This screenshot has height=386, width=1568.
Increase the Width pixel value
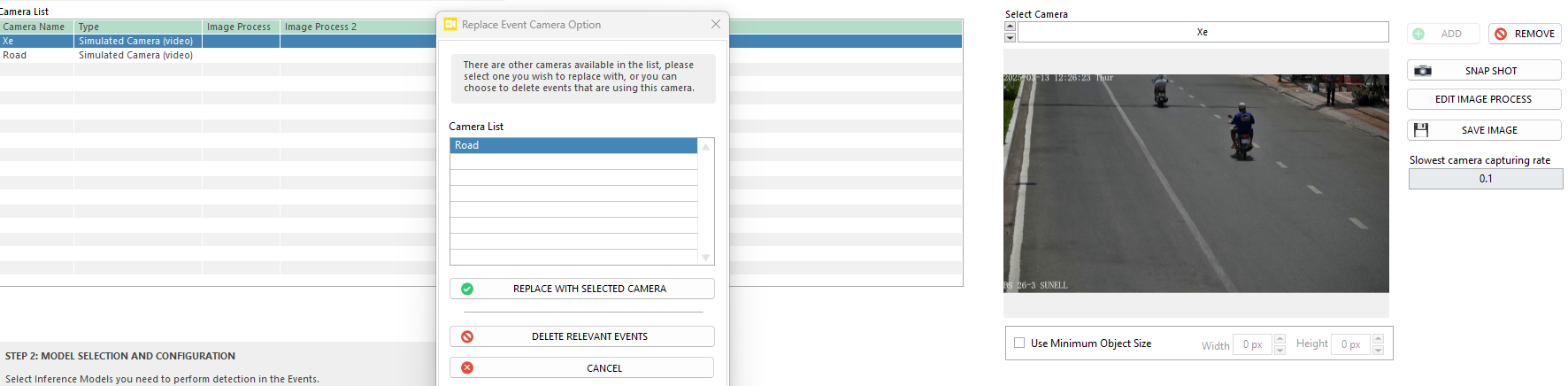point(1280,339)
